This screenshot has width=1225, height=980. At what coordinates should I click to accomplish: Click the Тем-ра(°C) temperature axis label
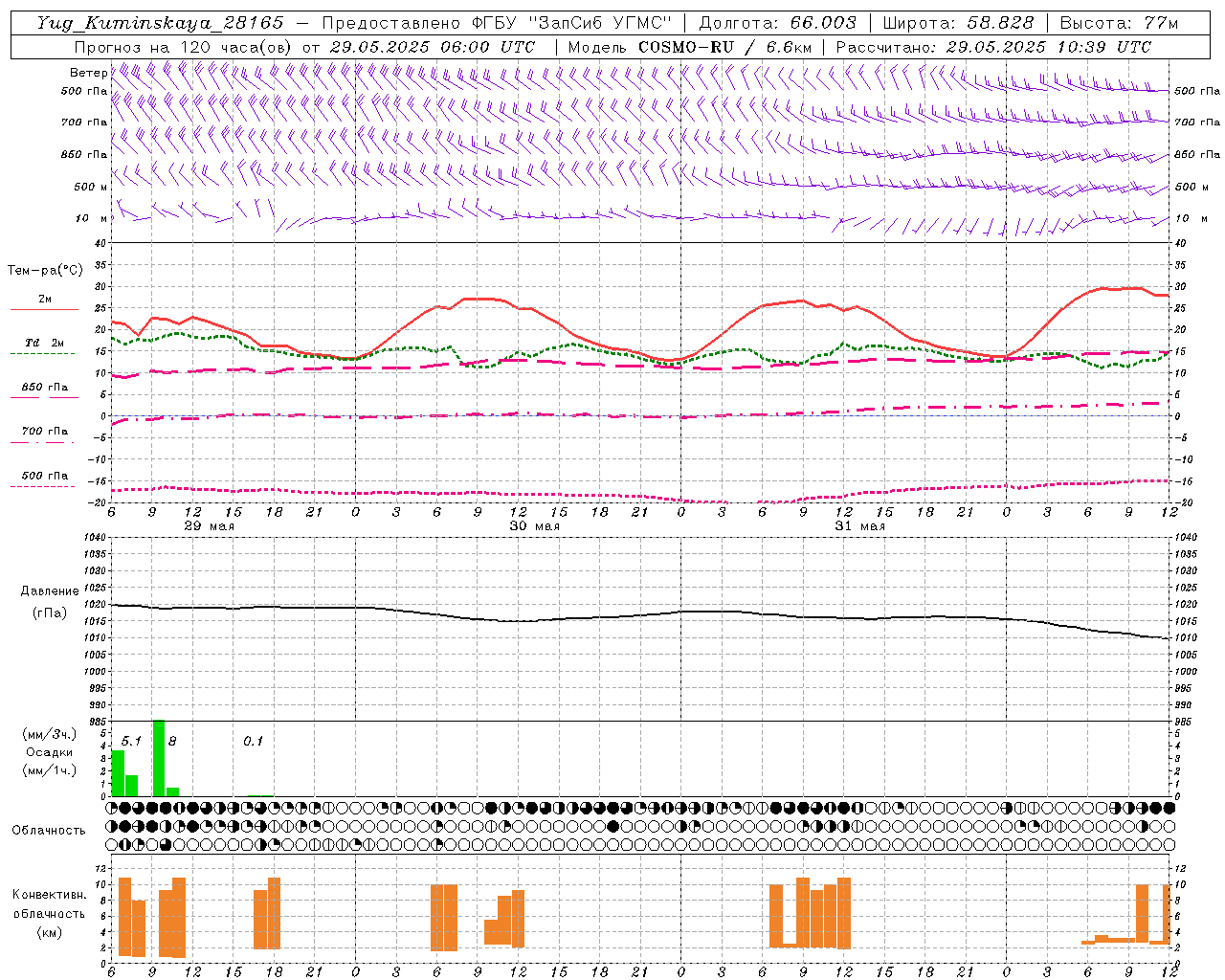pyautogui.click(x=45, y=271)
